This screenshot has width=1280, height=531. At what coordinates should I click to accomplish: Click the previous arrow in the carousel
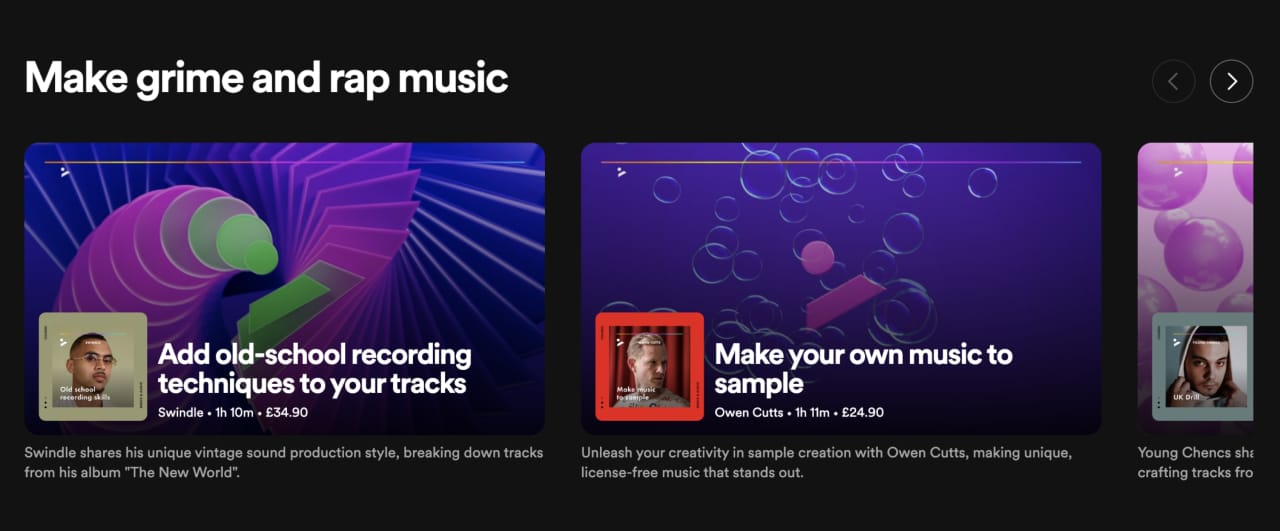(1173, 82)
